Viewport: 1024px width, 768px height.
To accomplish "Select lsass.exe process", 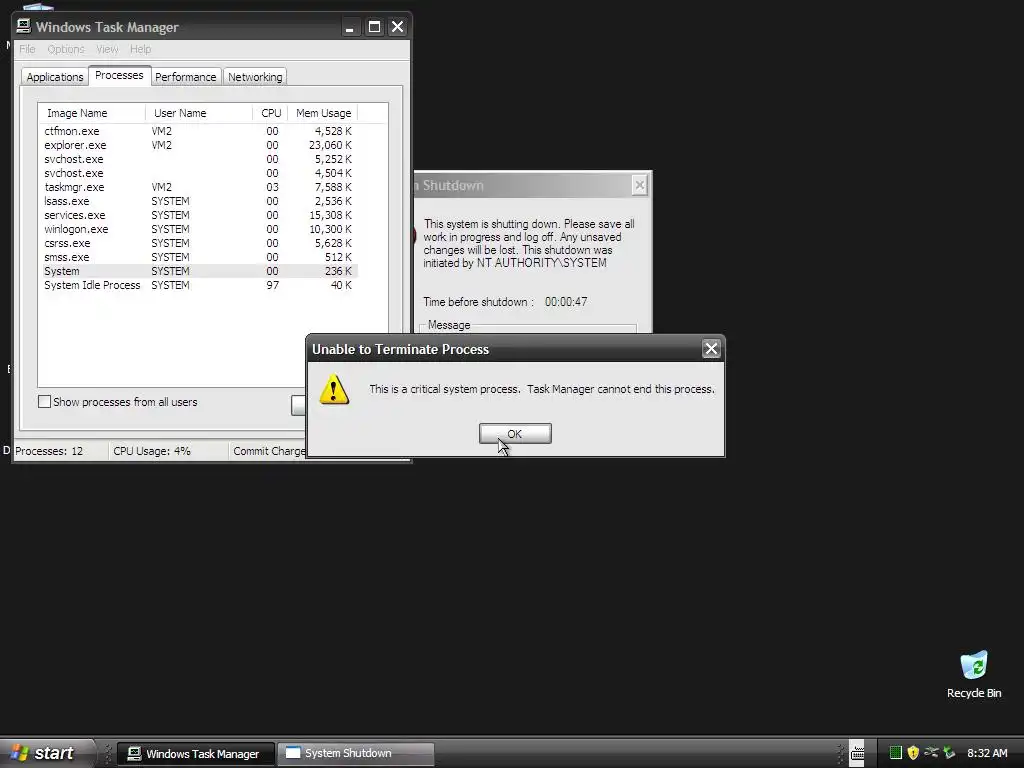I will (199, 201).
